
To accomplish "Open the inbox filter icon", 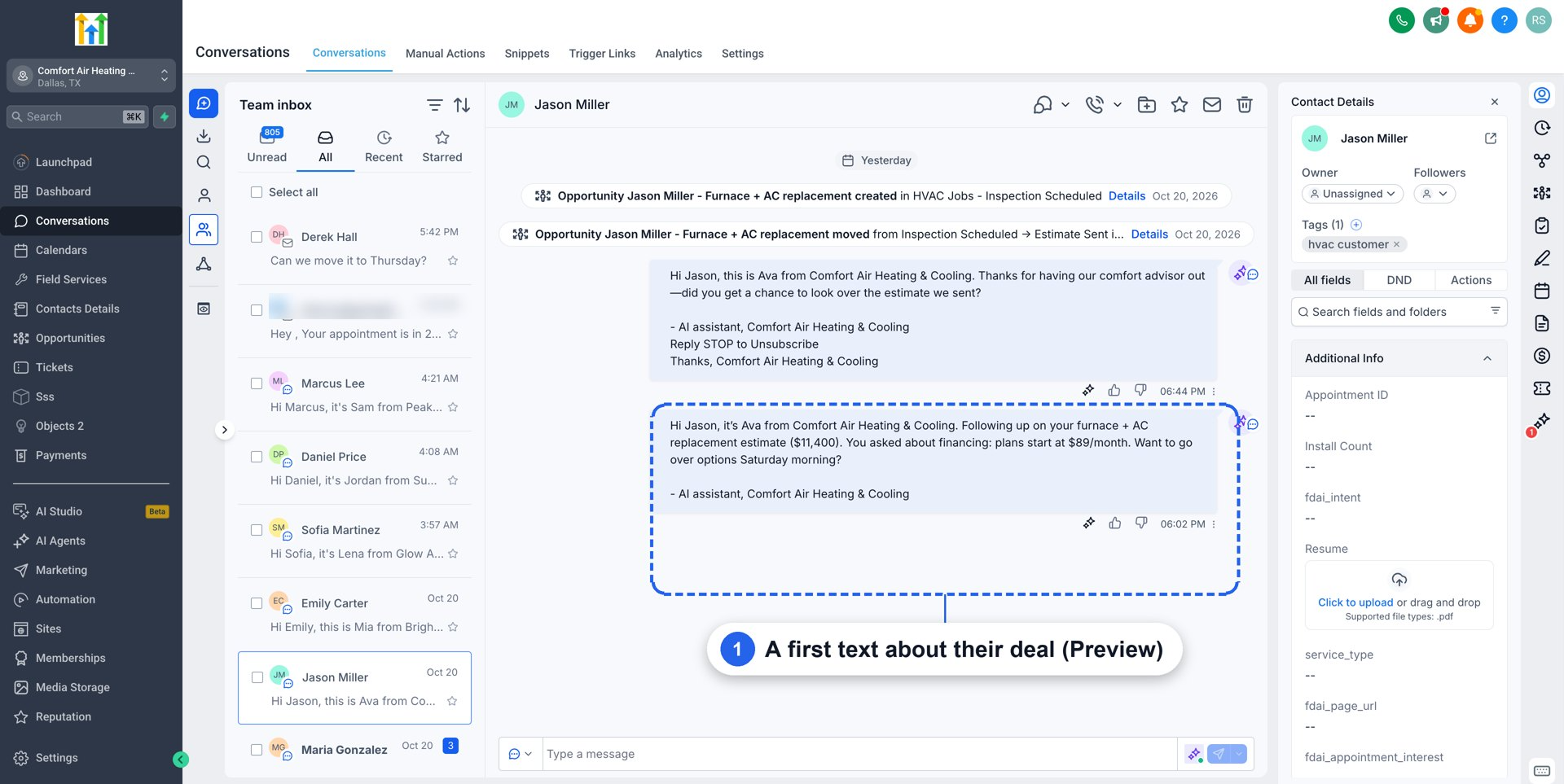I will (434, 105).
